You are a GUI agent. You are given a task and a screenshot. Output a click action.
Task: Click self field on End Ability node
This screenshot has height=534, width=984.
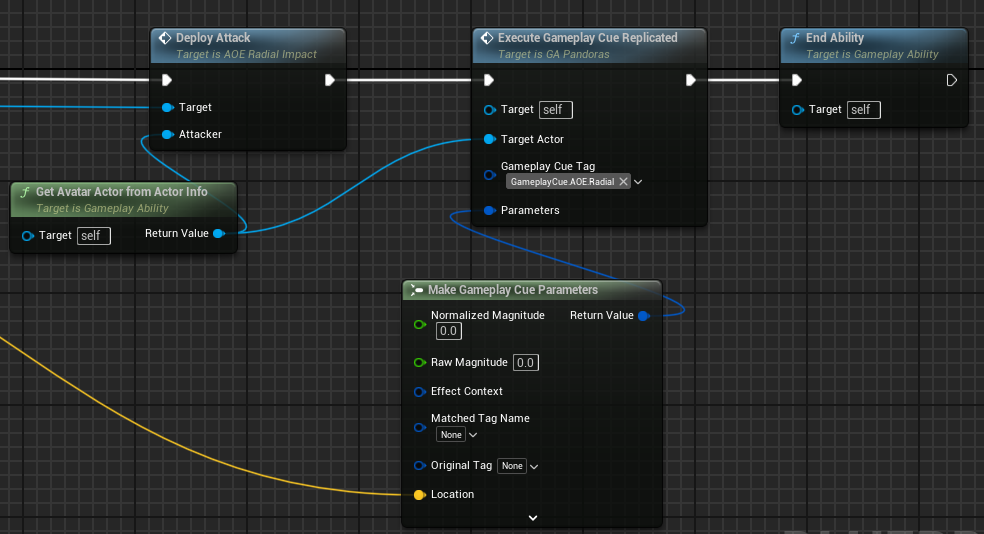click(864, 110)
